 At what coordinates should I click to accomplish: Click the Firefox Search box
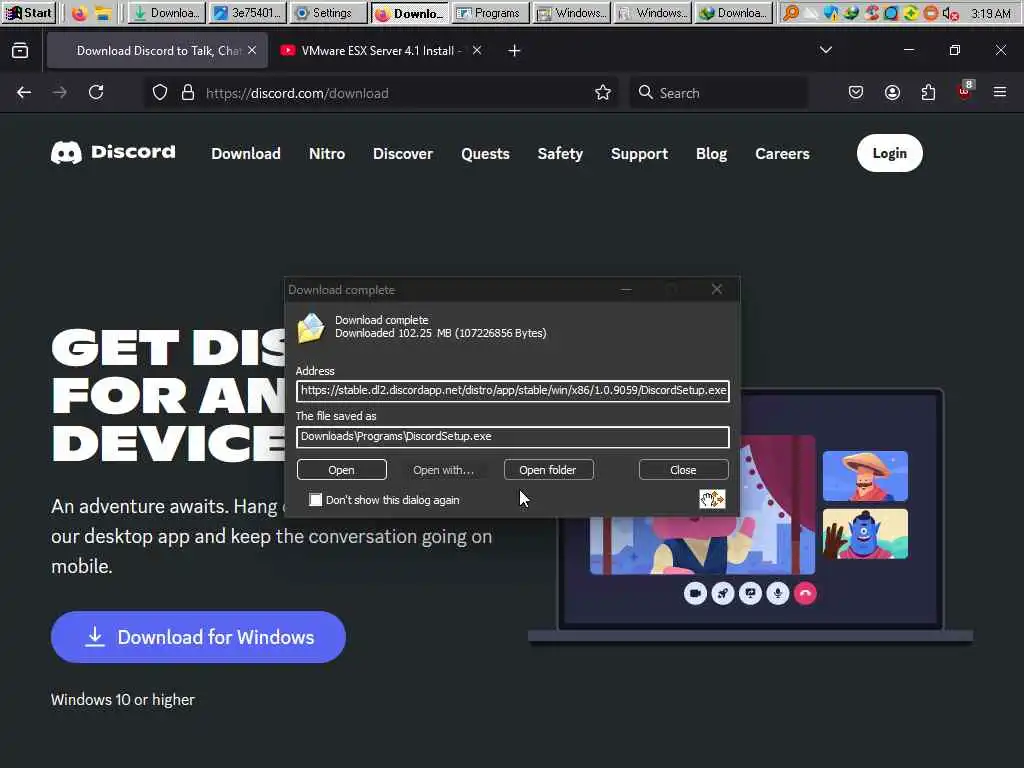718,93
